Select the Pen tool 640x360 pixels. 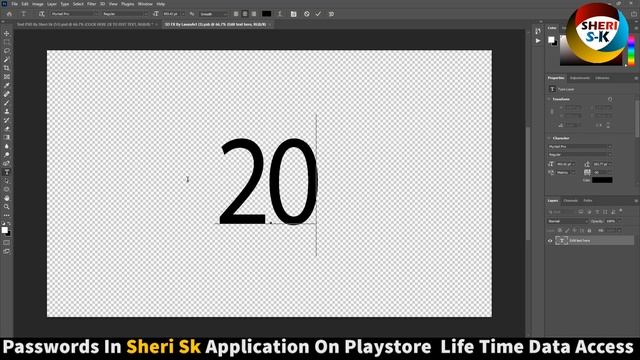click(7, 163)
